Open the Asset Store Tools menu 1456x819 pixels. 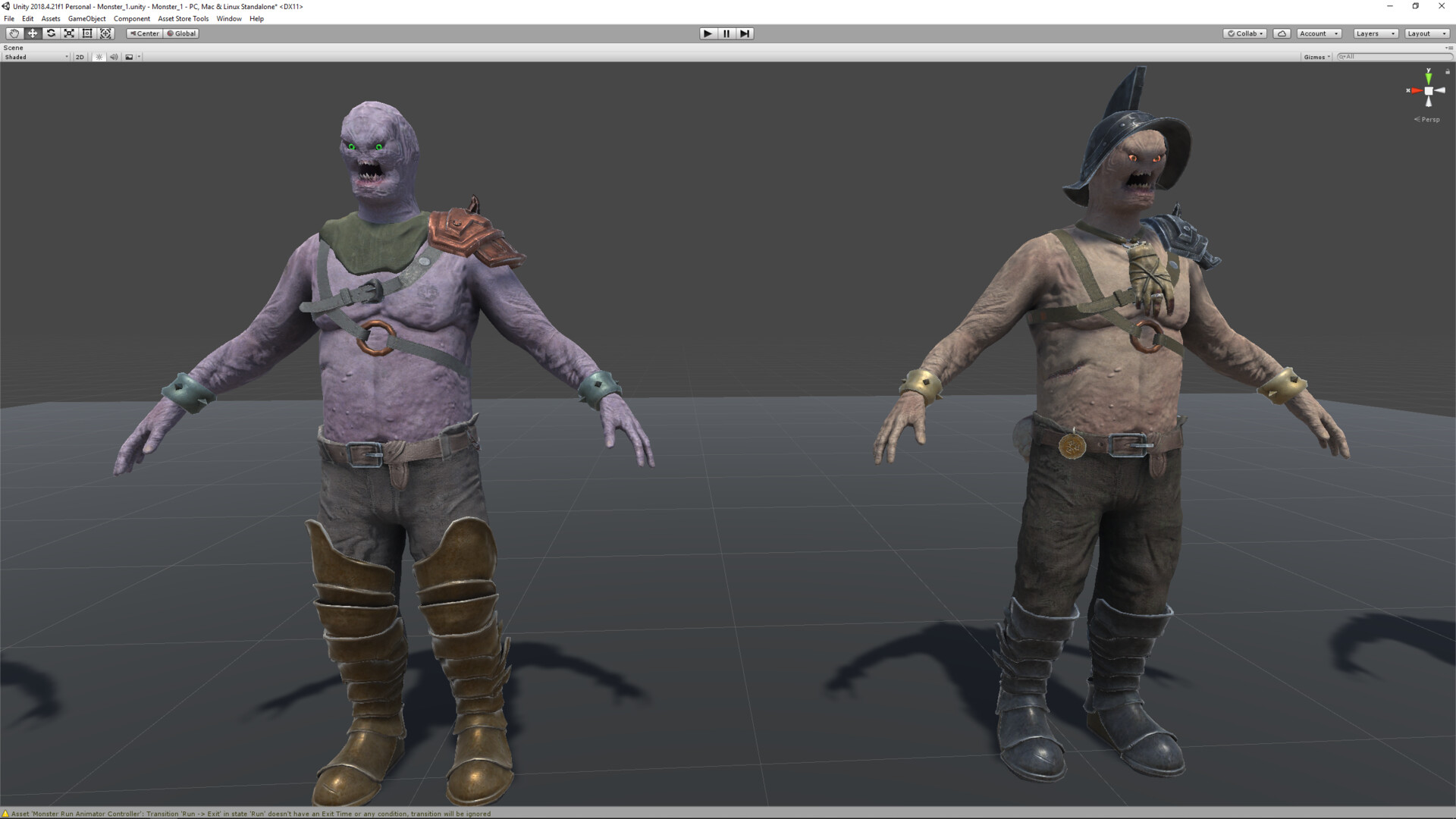(x=183, y=19)
